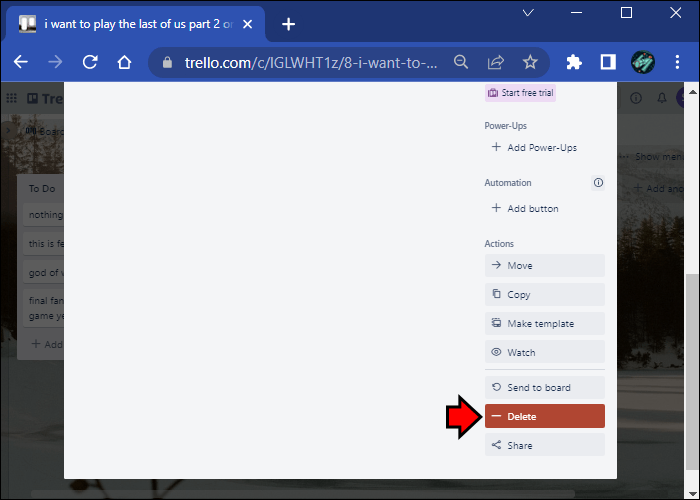This screenshot has height=500, width=700.
Task: Open a new browser tab
Action: 288,24
